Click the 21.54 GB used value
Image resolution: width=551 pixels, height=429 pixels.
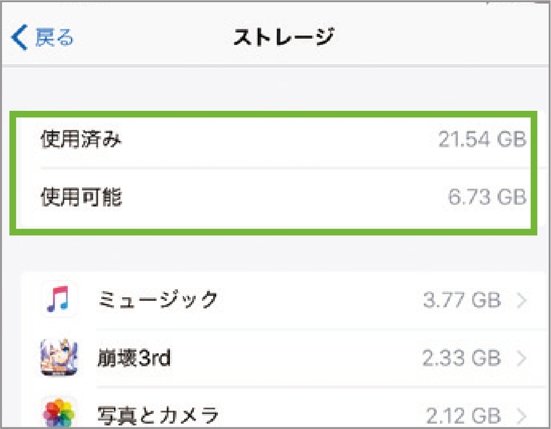point(482,139)
